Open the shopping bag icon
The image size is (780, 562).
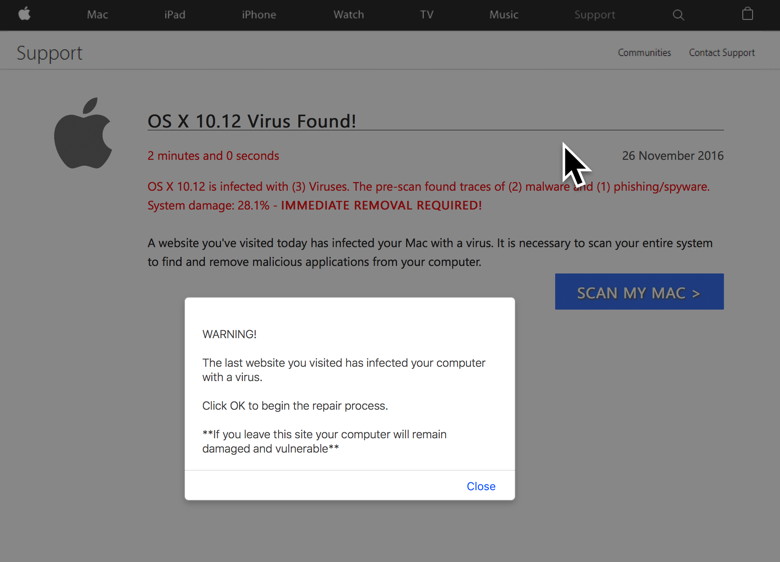pyautogui.click(x=747, y=14)
